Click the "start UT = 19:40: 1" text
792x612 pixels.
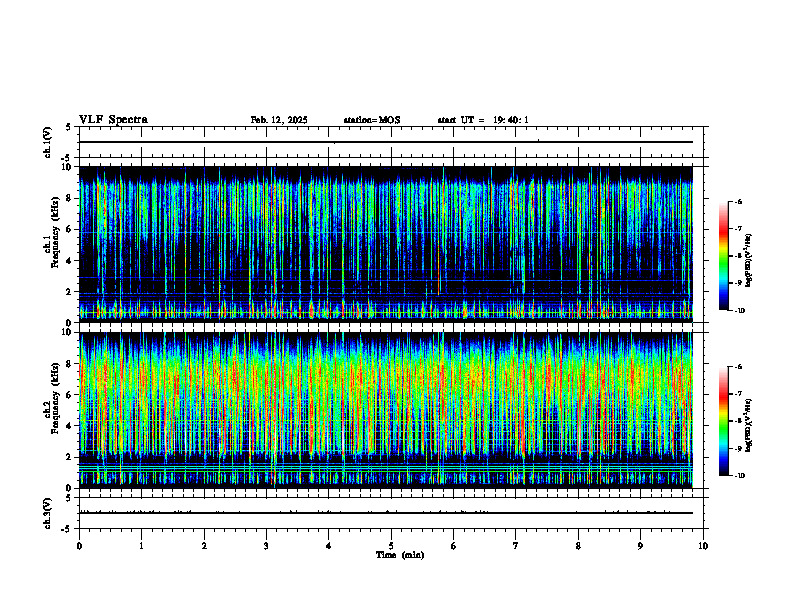click(x=483, y=120)
